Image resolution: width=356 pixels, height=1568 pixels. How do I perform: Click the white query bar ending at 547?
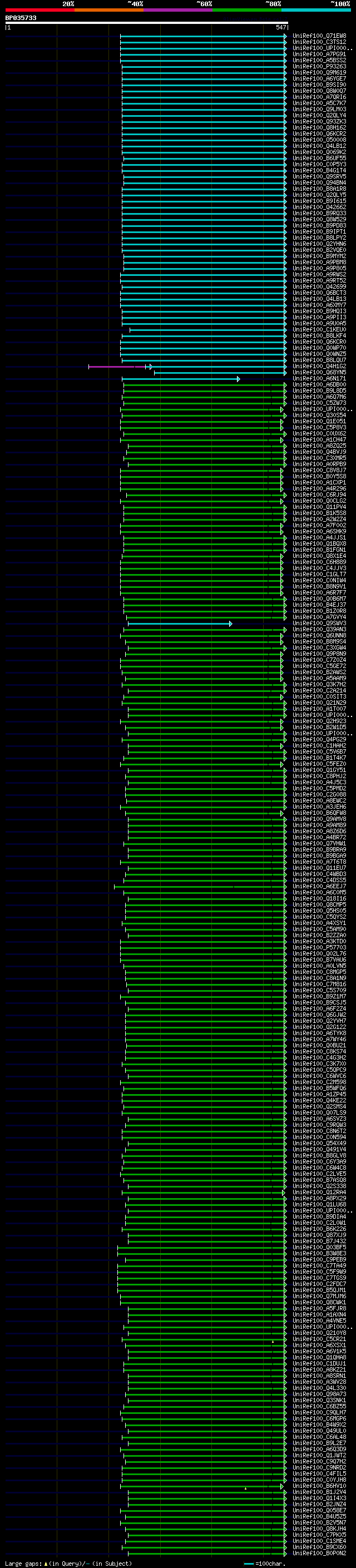(x=146, y=23)
